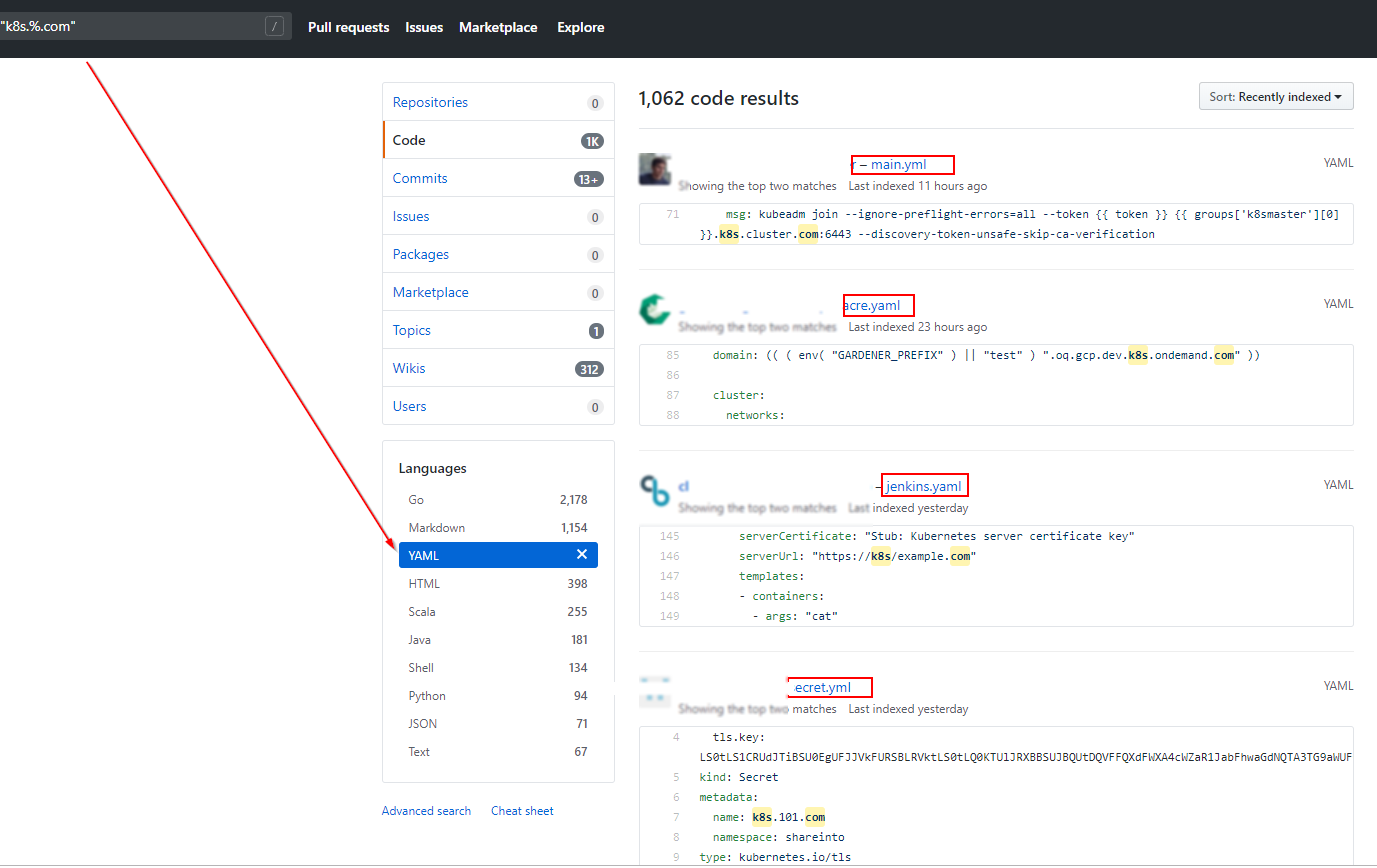
Task: Filter results by Text language
Action: (x=498, y=751)
